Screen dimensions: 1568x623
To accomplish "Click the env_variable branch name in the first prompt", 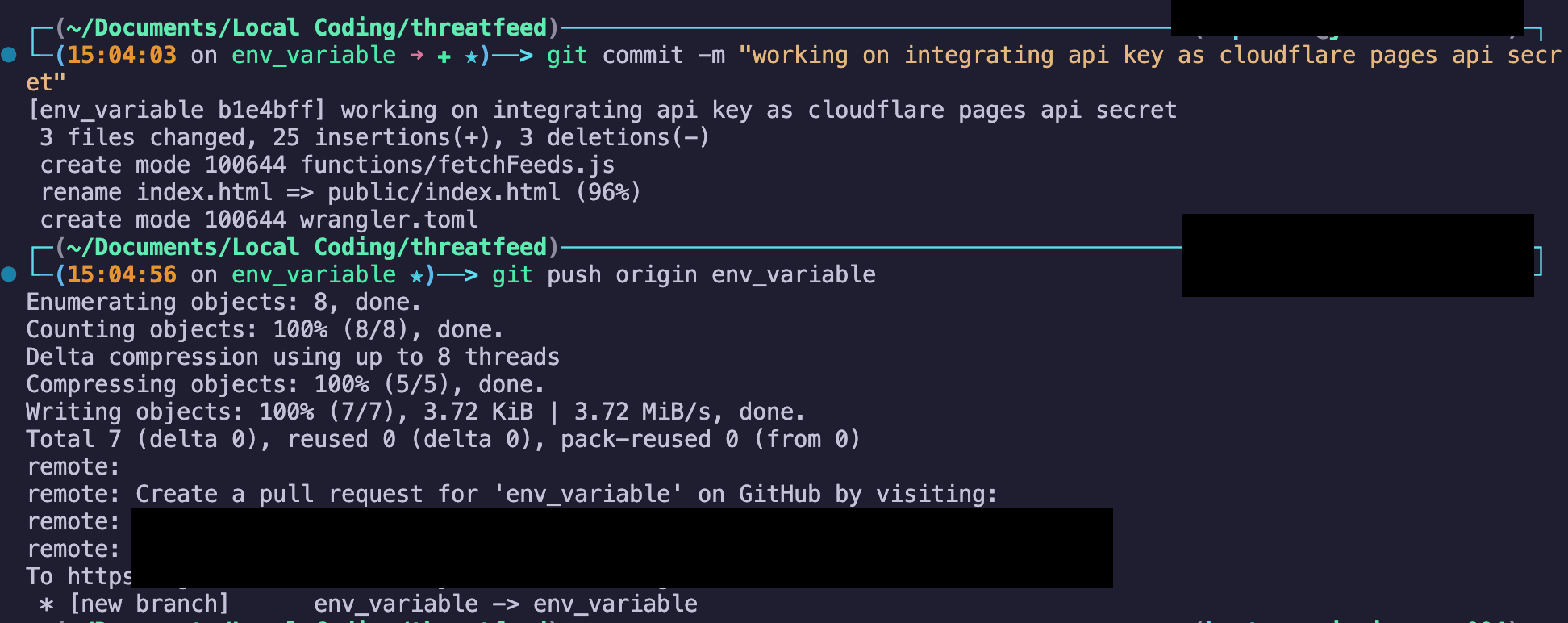I will point(314,56).
